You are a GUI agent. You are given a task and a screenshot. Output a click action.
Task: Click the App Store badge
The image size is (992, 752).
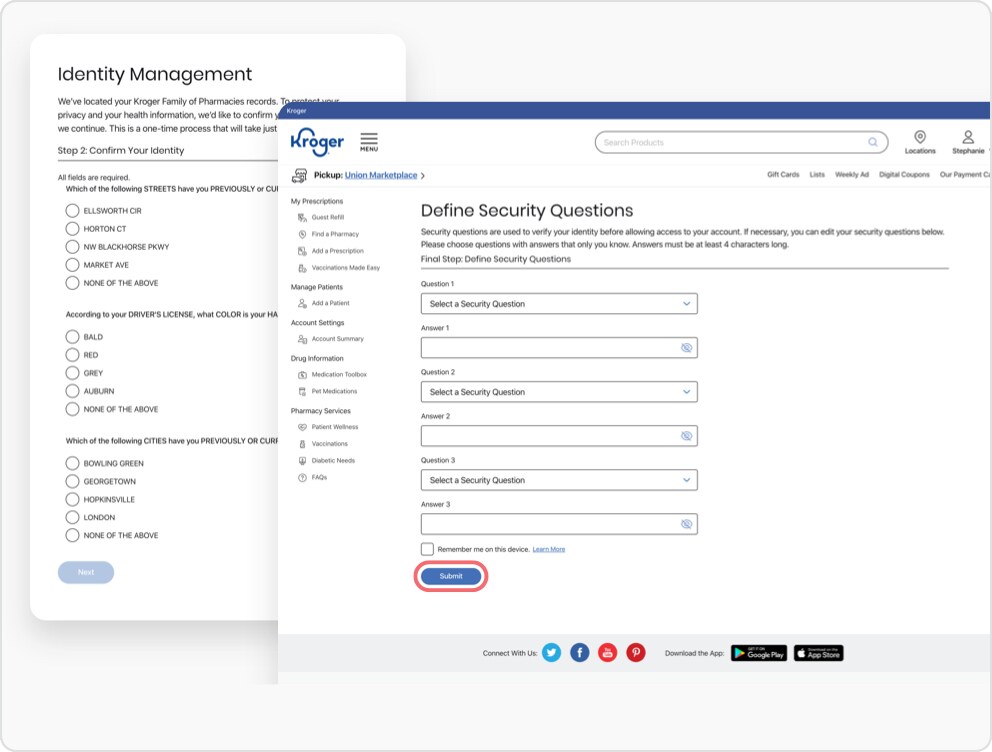[819, 653]
